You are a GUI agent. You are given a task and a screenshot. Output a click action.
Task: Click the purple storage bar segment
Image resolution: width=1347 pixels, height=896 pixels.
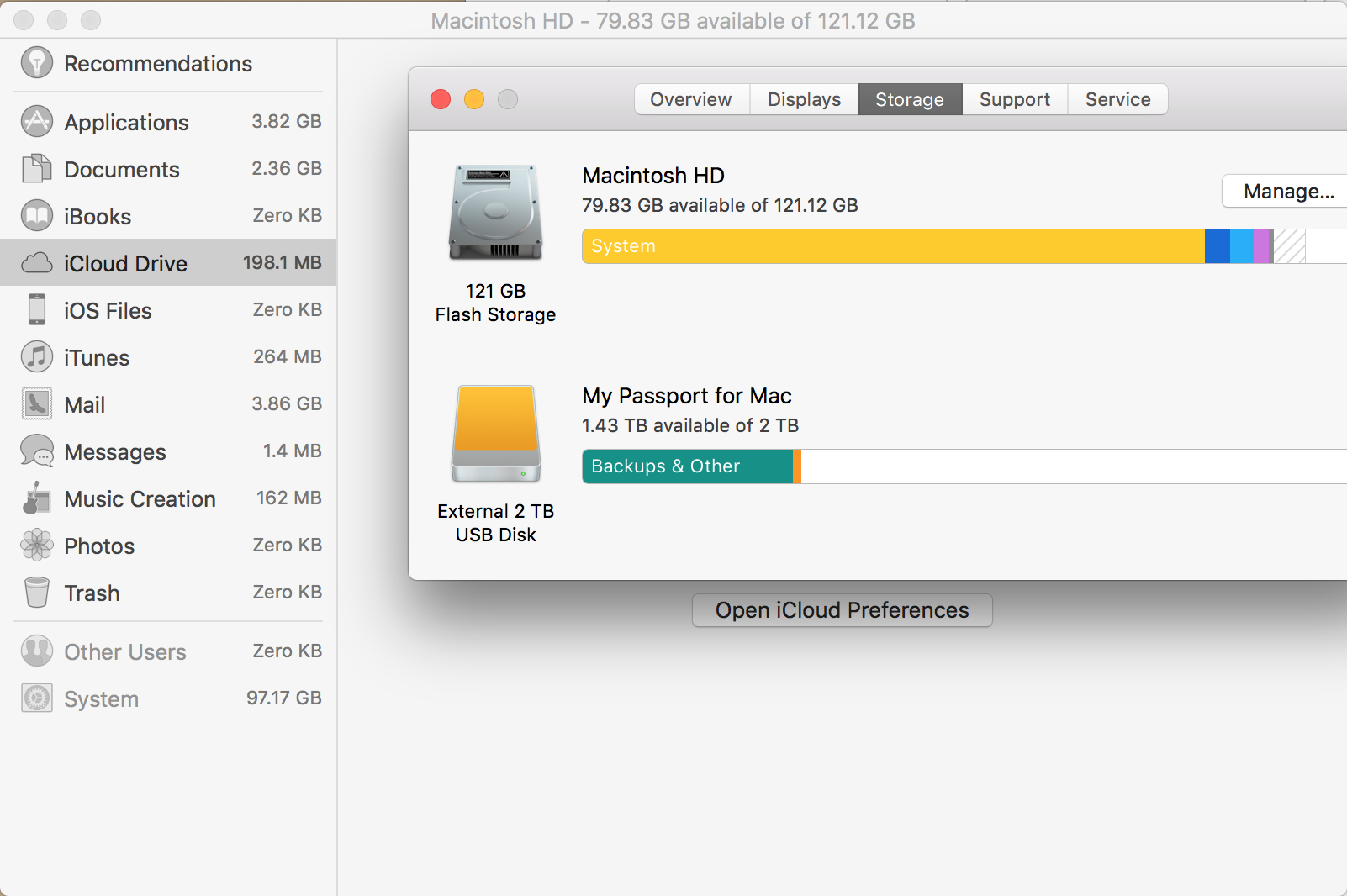[x=1261, y=246]
